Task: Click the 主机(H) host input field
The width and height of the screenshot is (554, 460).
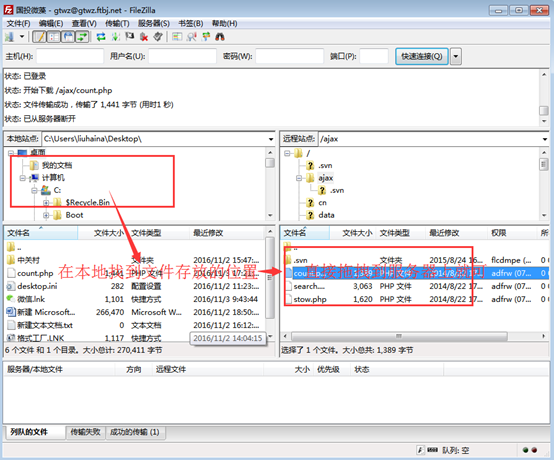Action: coord(70,56)
